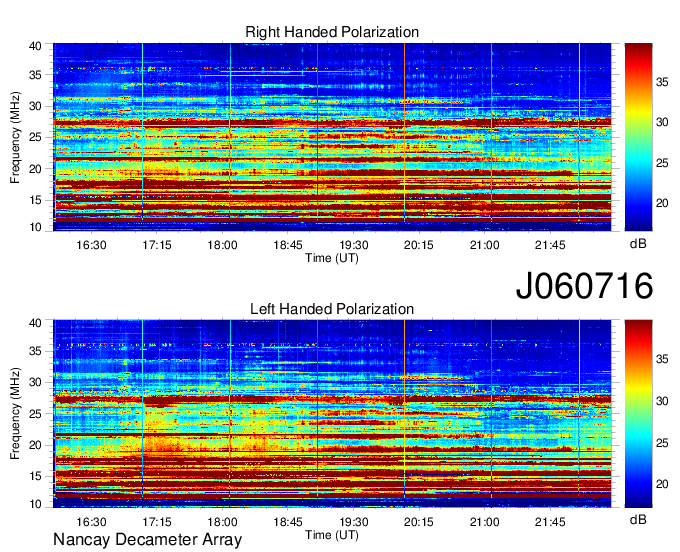
Task: Click the 40 MHz tick on the bottom plot axis
Action: [35, 322]
